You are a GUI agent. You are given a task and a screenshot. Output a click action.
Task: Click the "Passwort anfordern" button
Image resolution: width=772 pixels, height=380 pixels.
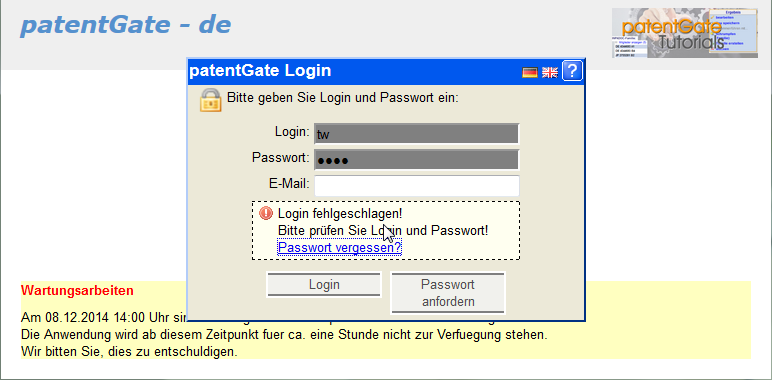pos(448,293)
